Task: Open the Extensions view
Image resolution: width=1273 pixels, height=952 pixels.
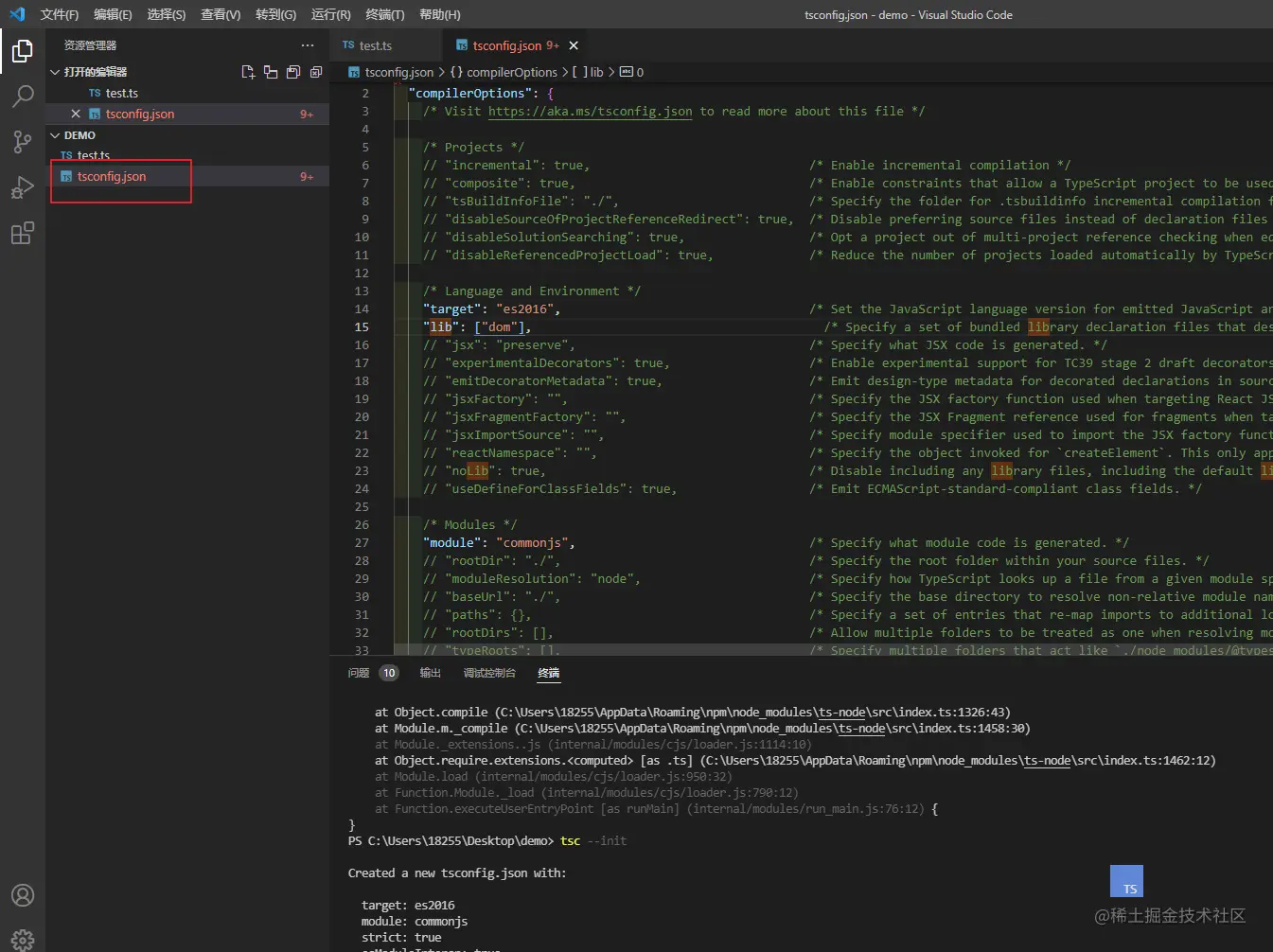Action: (x=23, y=232)
